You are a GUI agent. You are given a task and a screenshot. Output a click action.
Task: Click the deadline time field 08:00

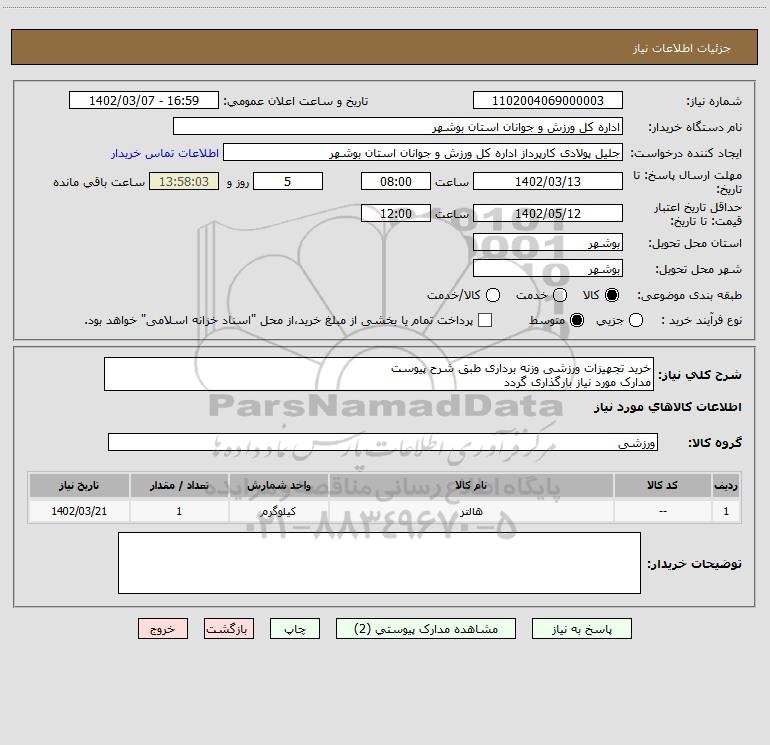click(x=396, y=182)
